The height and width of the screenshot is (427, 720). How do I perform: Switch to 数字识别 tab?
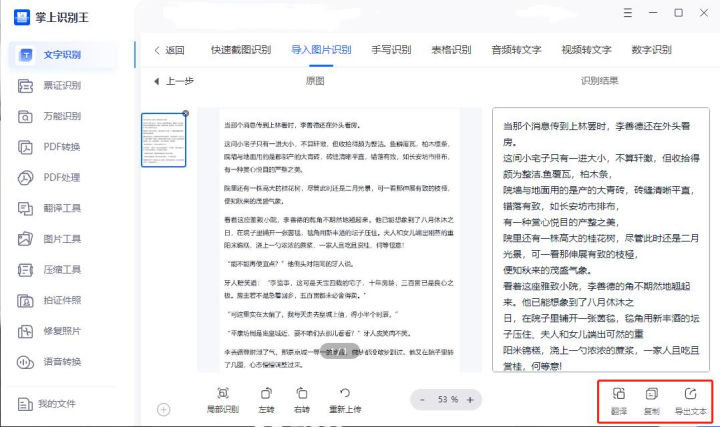click(652, 50)
